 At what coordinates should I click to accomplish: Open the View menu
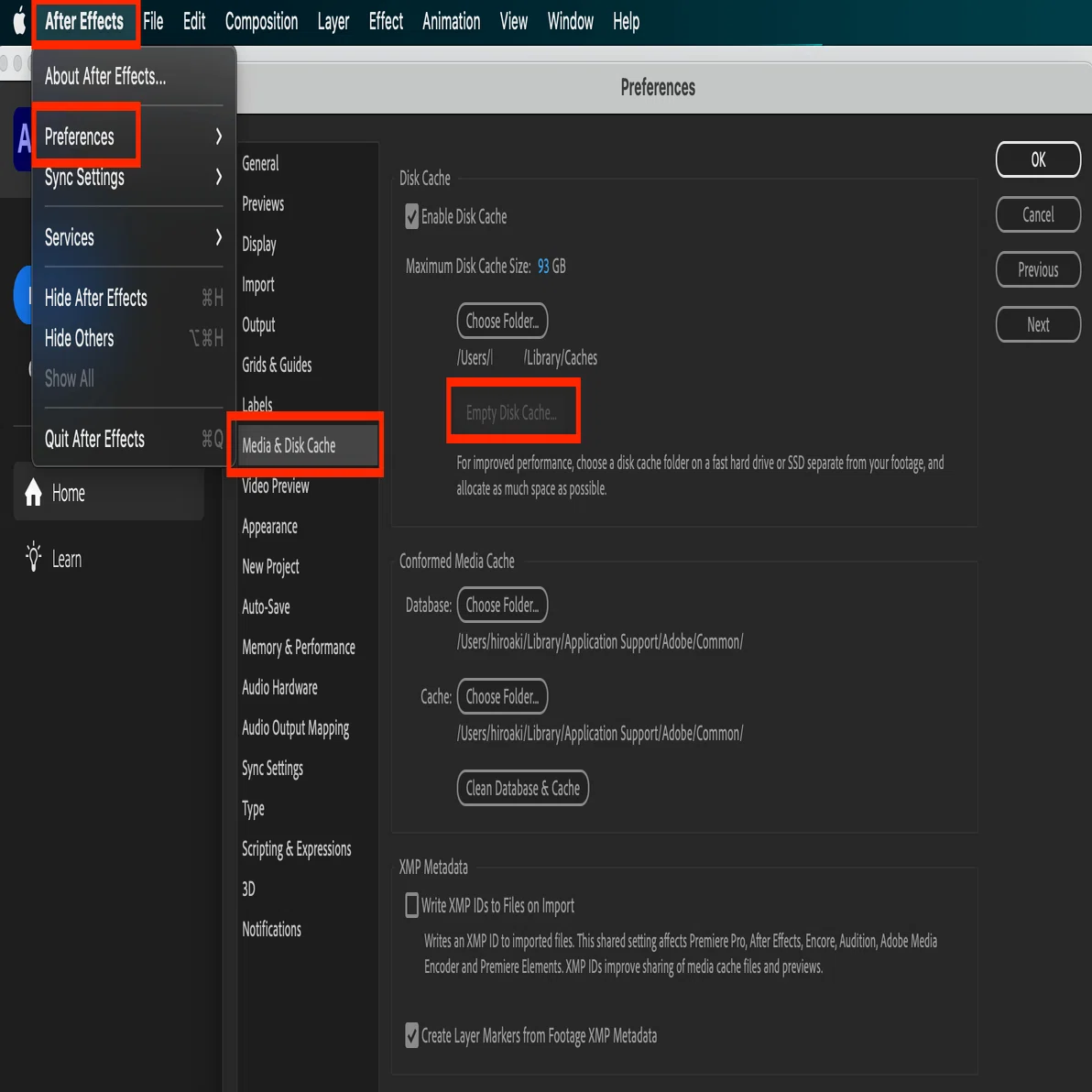513,22
